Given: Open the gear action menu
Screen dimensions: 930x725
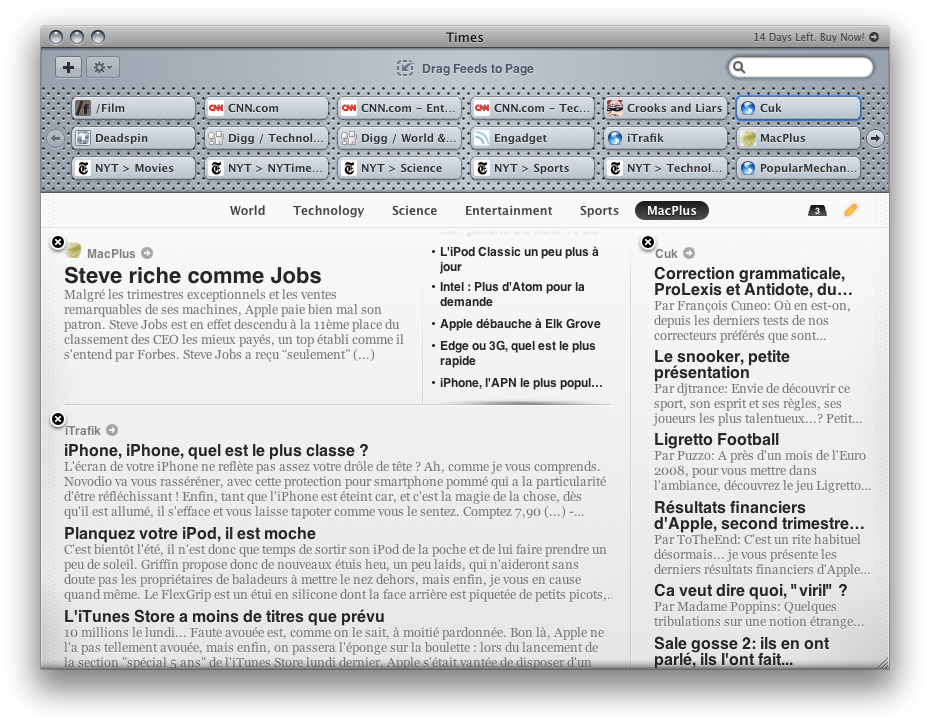Looking at the screenshot, I should [x=103, y=67].
